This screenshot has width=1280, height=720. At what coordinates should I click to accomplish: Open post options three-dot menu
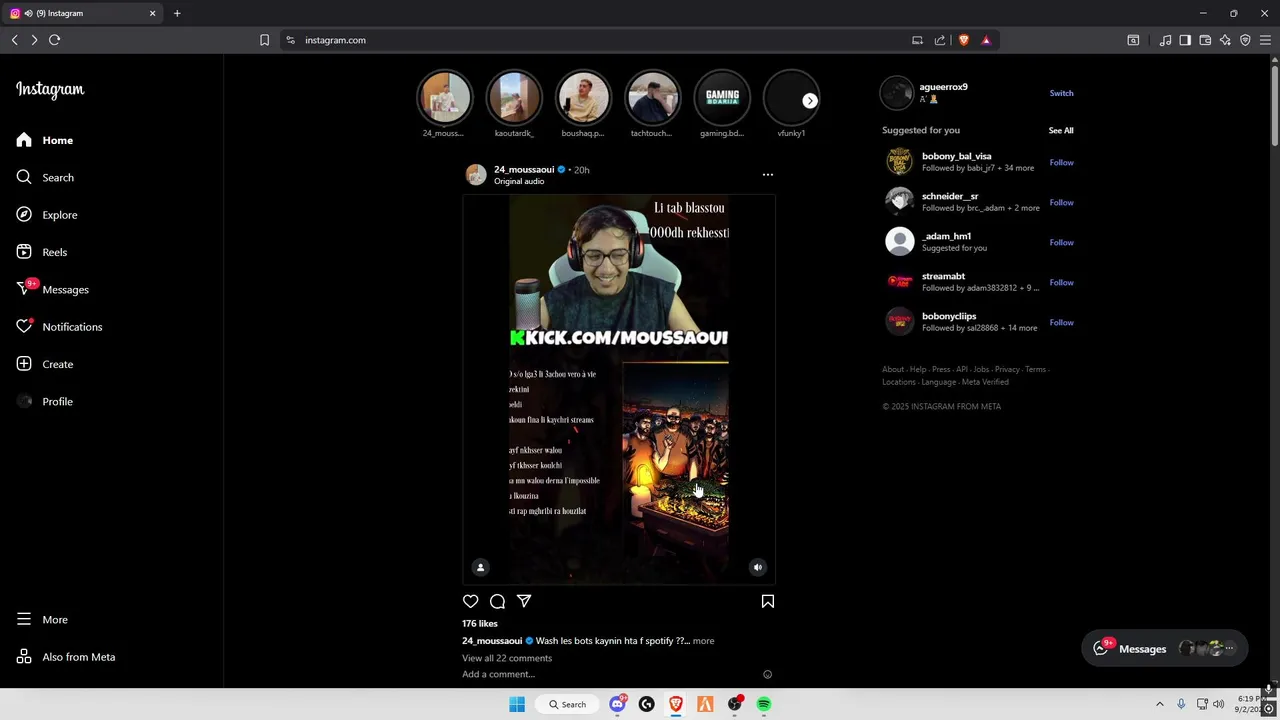[x=768, y=175]
